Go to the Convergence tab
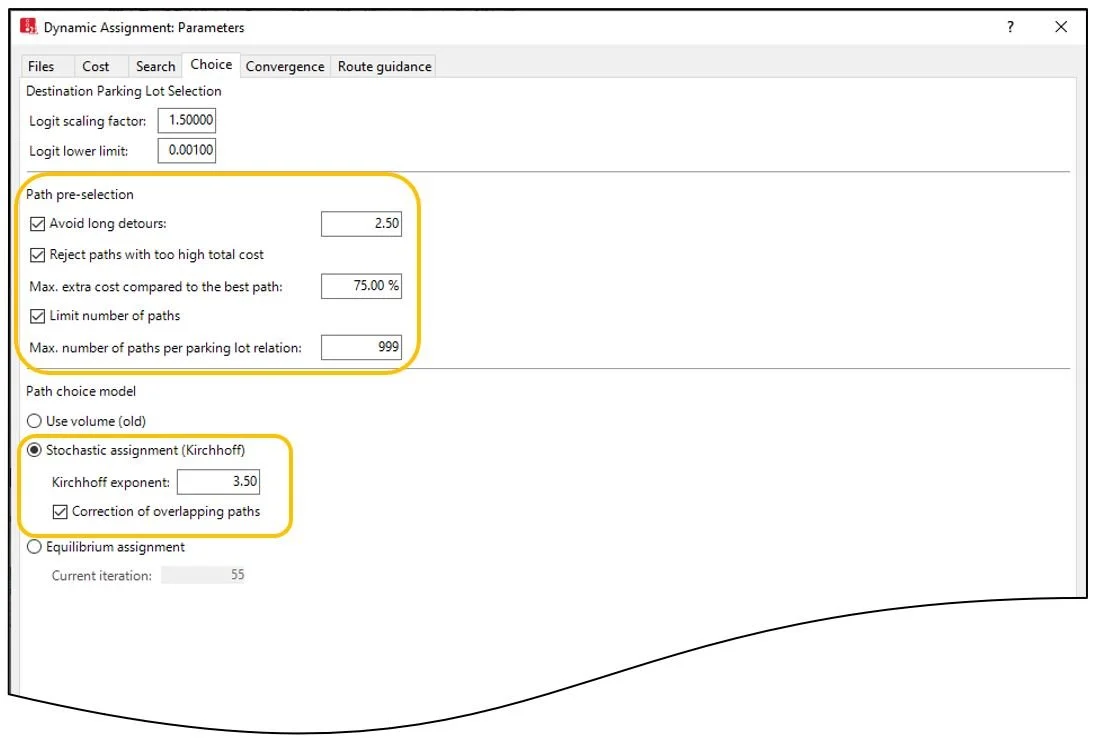Viewport: 1095px width, 747px height. pyautogui.click(x=285, y=66)
